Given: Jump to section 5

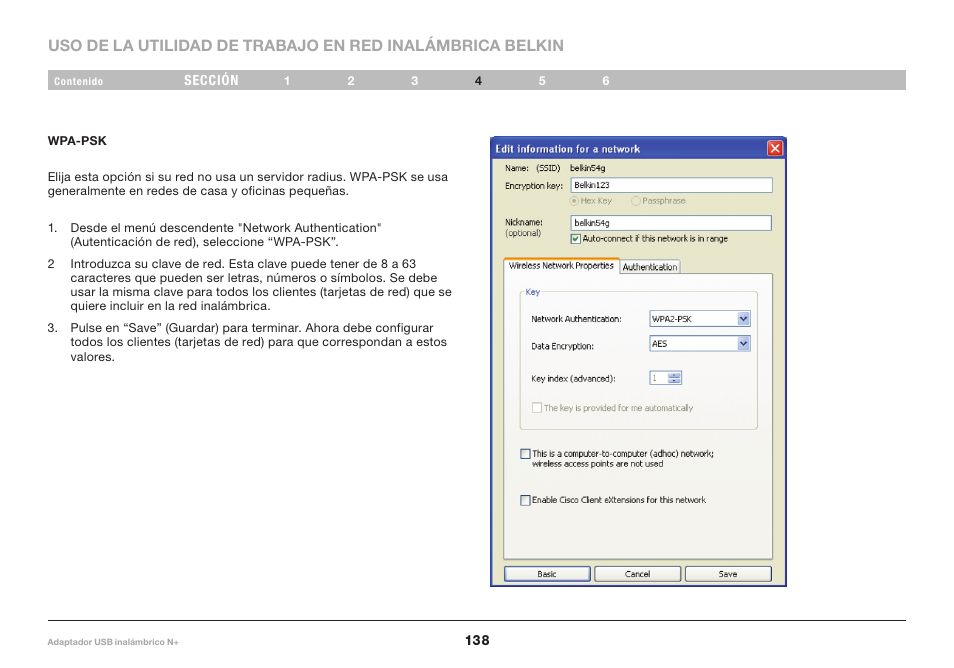Looking at the screenshot, I should tap(542, 81).
